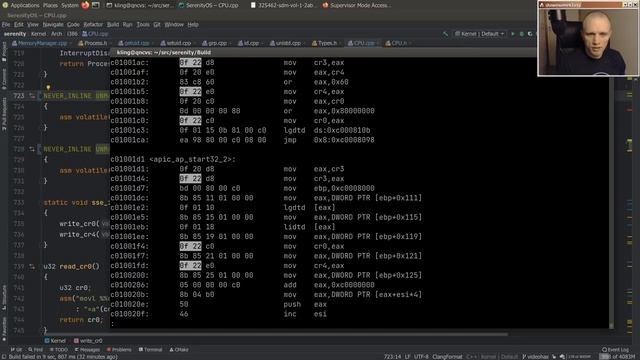Open the Refactor menu
The image size is (640, 360).
click(x=93, y=24)
